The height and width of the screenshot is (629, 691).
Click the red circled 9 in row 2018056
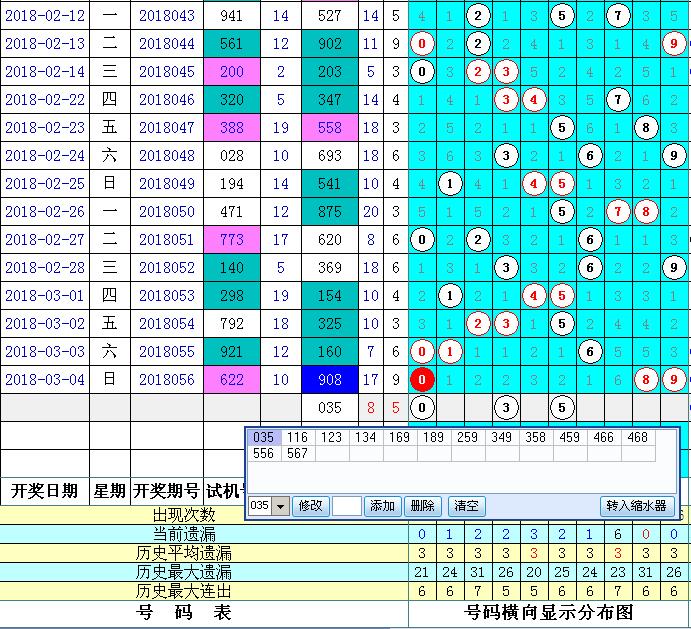tap(674, 379)
